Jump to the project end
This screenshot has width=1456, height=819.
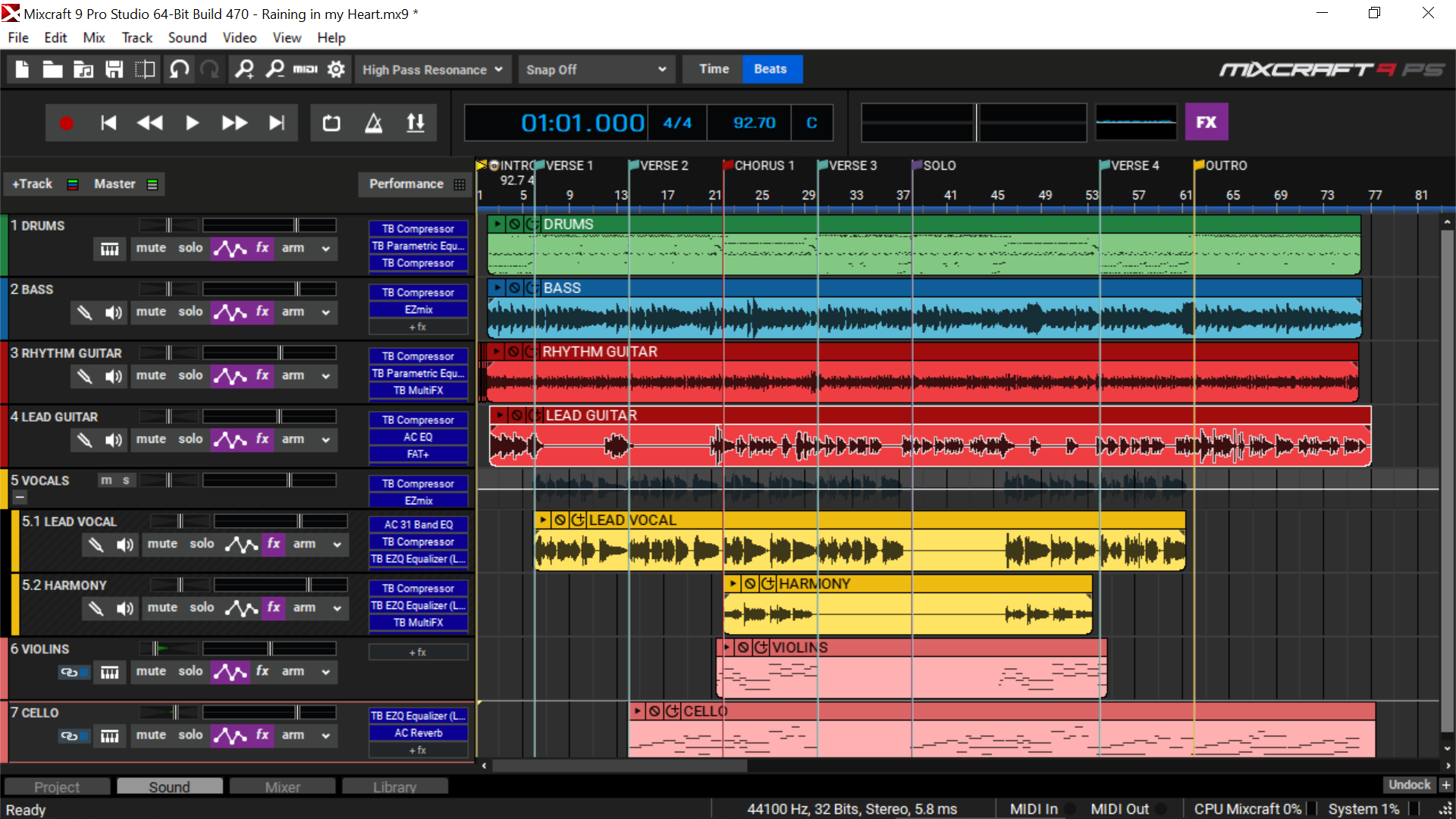pyautogui.click(x=277, y=123)
